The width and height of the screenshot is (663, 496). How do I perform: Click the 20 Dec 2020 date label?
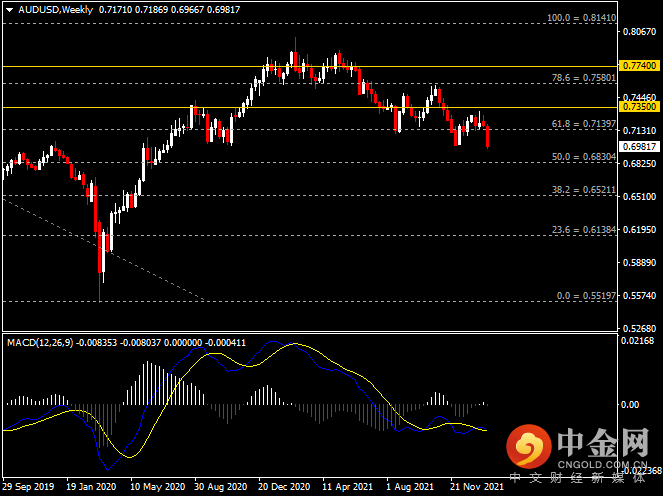pos(284,487)
